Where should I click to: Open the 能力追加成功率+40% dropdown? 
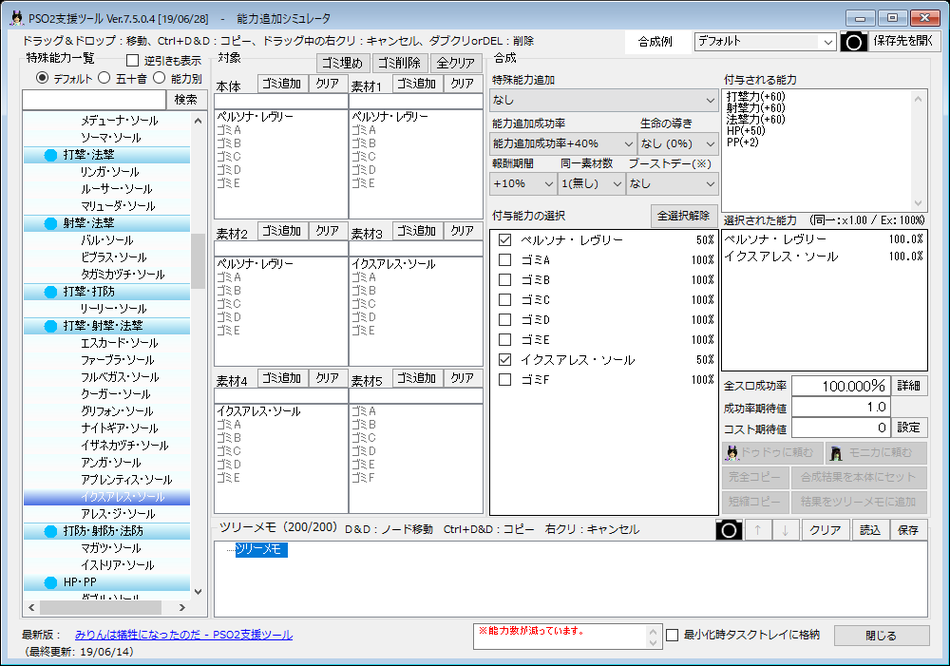pyautogui.click(x=562, y=144)
